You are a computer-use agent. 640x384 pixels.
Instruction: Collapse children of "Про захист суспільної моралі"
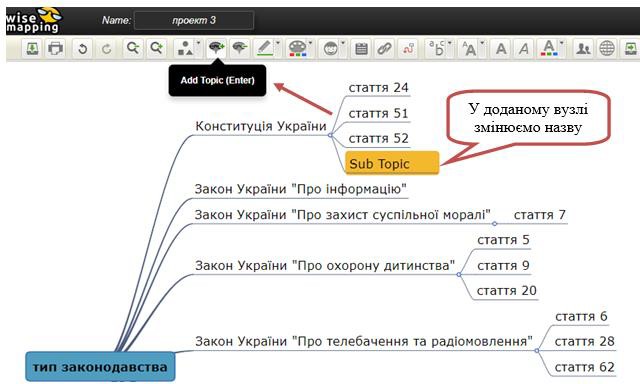click(x=494, y=224)
